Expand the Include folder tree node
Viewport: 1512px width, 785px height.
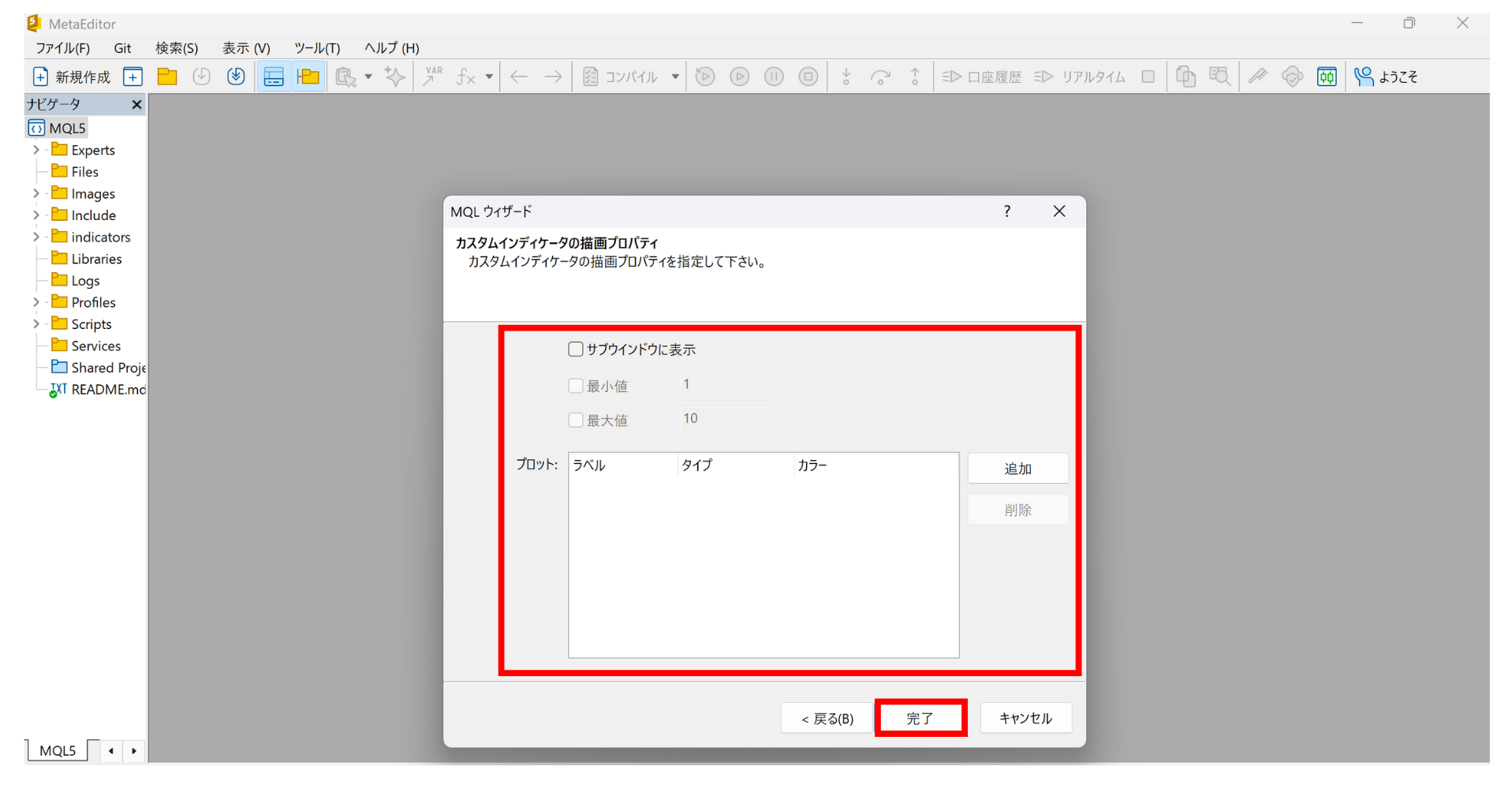(x=35, y=215)
